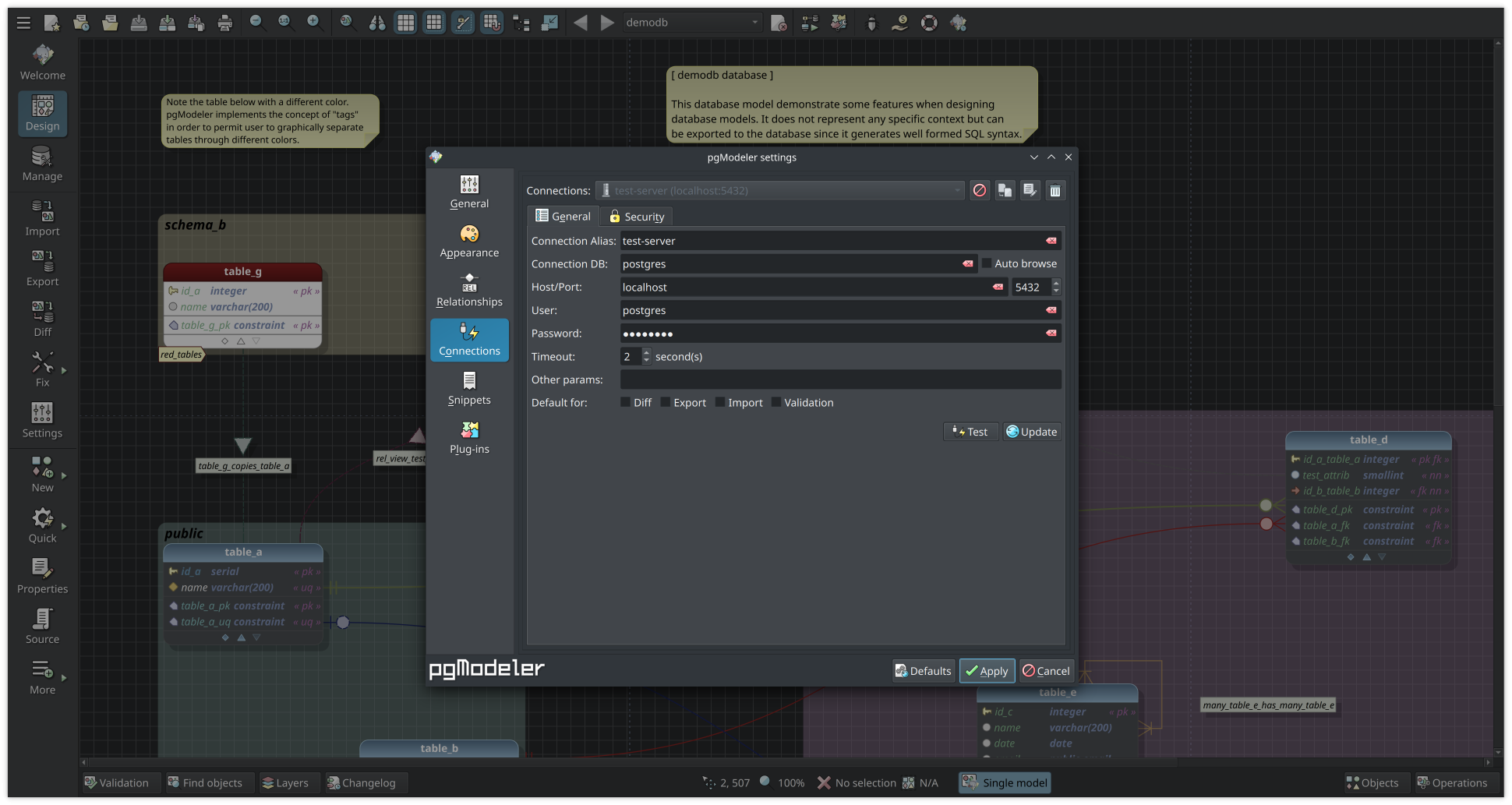The width and height of the screenshot is (1512, 805).
Task: Delete the selected connection trash icon
Action: pyautogui.click(x=1055, y=190)
